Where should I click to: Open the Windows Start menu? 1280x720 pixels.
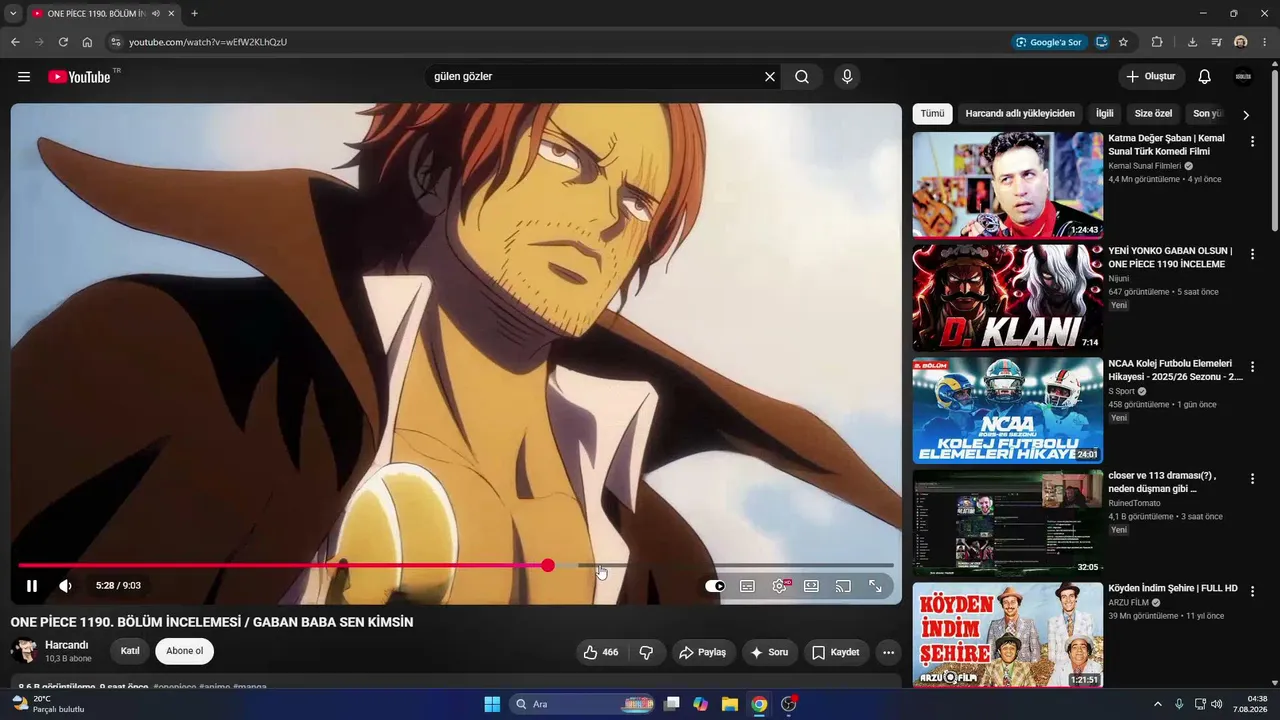(492, 704)
